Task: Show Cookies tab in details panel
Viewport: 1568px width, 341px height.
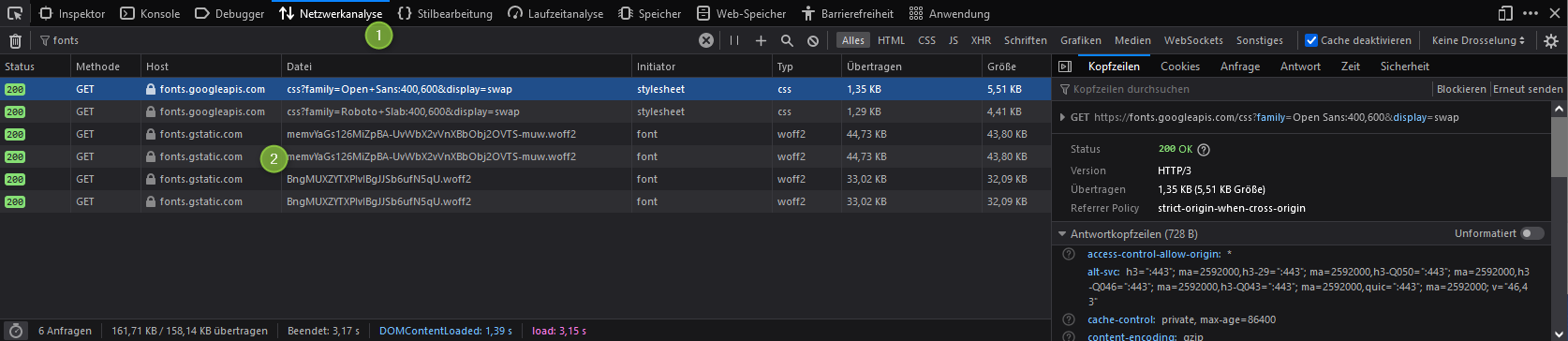Action: tap(1179, 67)
